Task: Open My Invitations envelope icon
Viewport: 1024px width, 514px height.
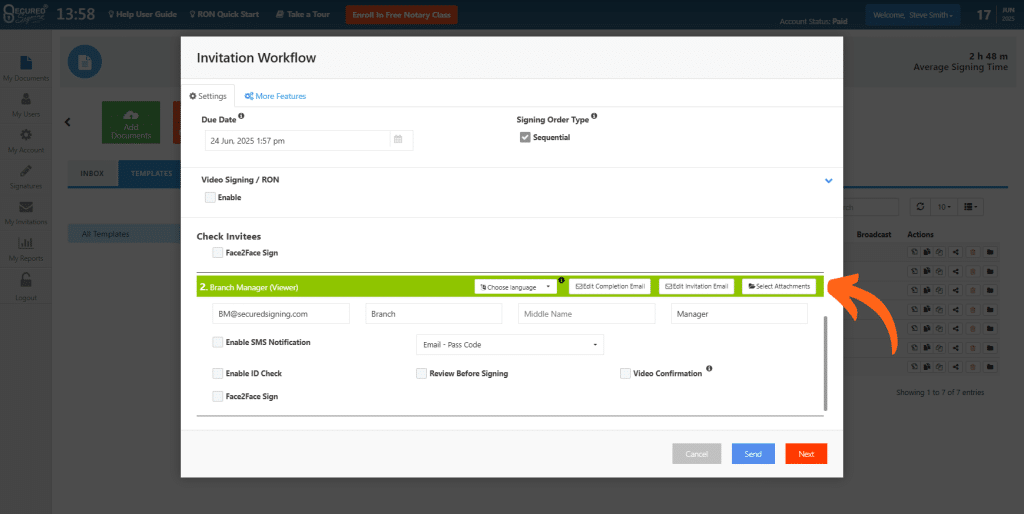Action: point(25,208)
